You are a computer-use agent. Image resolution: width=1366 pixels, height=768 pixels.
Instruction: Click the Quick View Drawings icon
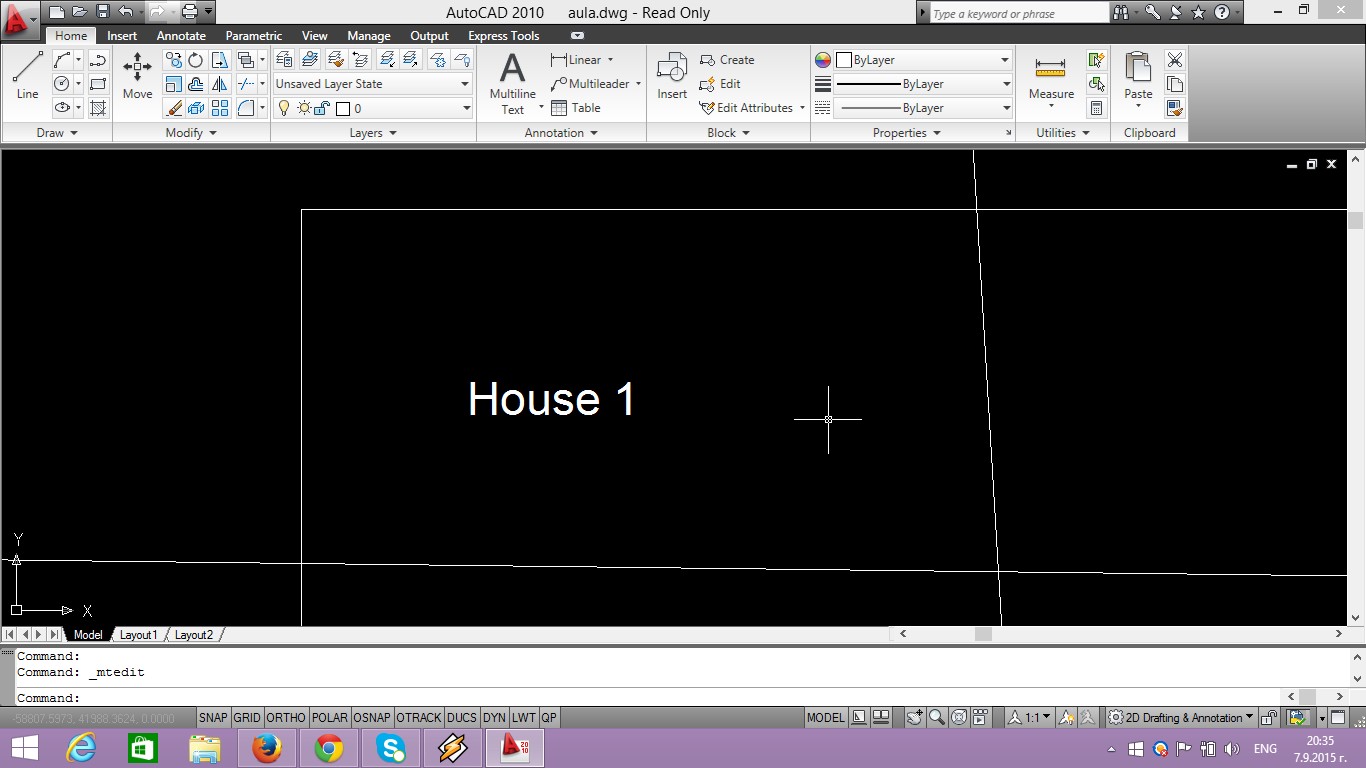point(881,717)
